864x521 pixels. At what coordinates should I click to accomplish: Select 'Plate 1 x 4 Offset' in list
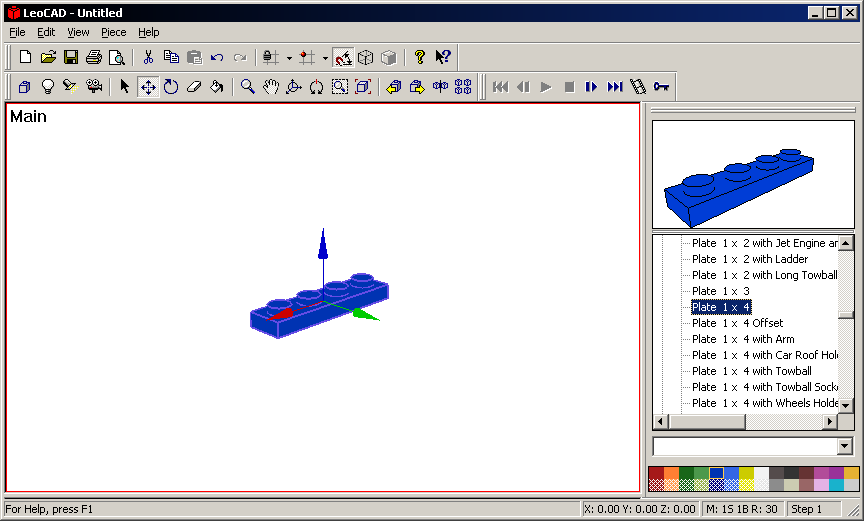[737, 323]
